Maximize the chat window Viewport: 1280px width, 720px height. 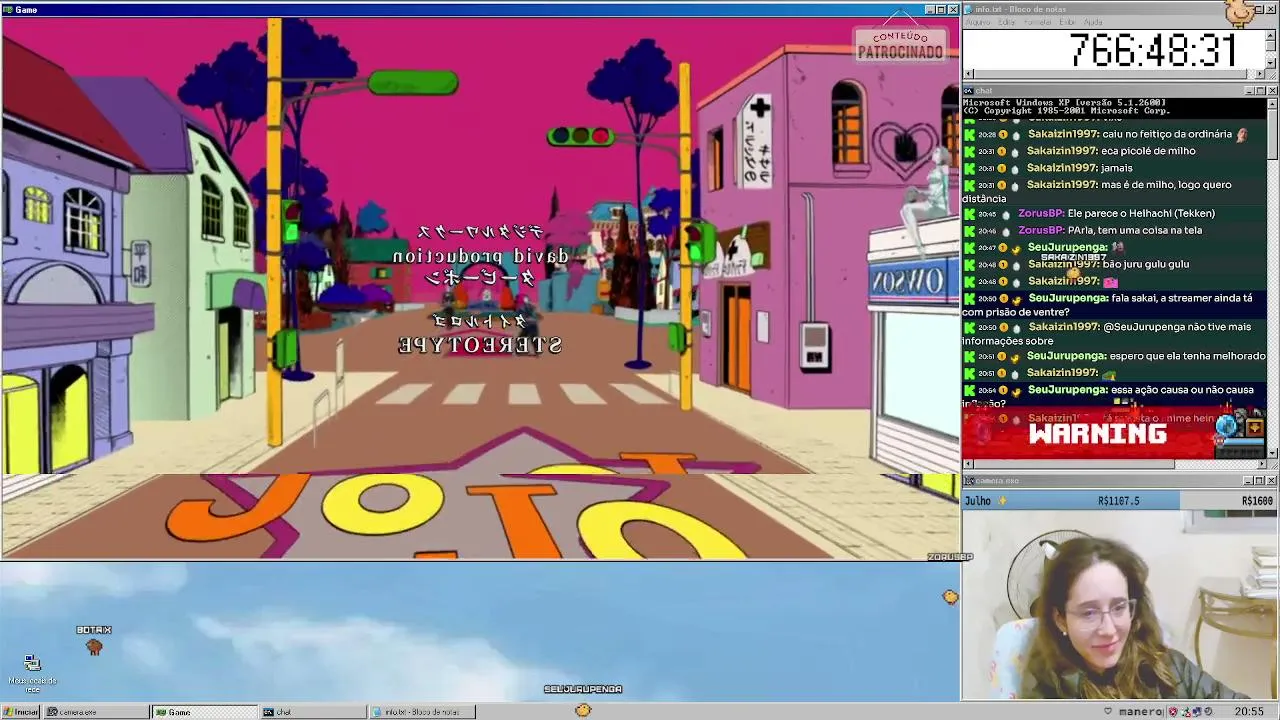coord(1261,91)
